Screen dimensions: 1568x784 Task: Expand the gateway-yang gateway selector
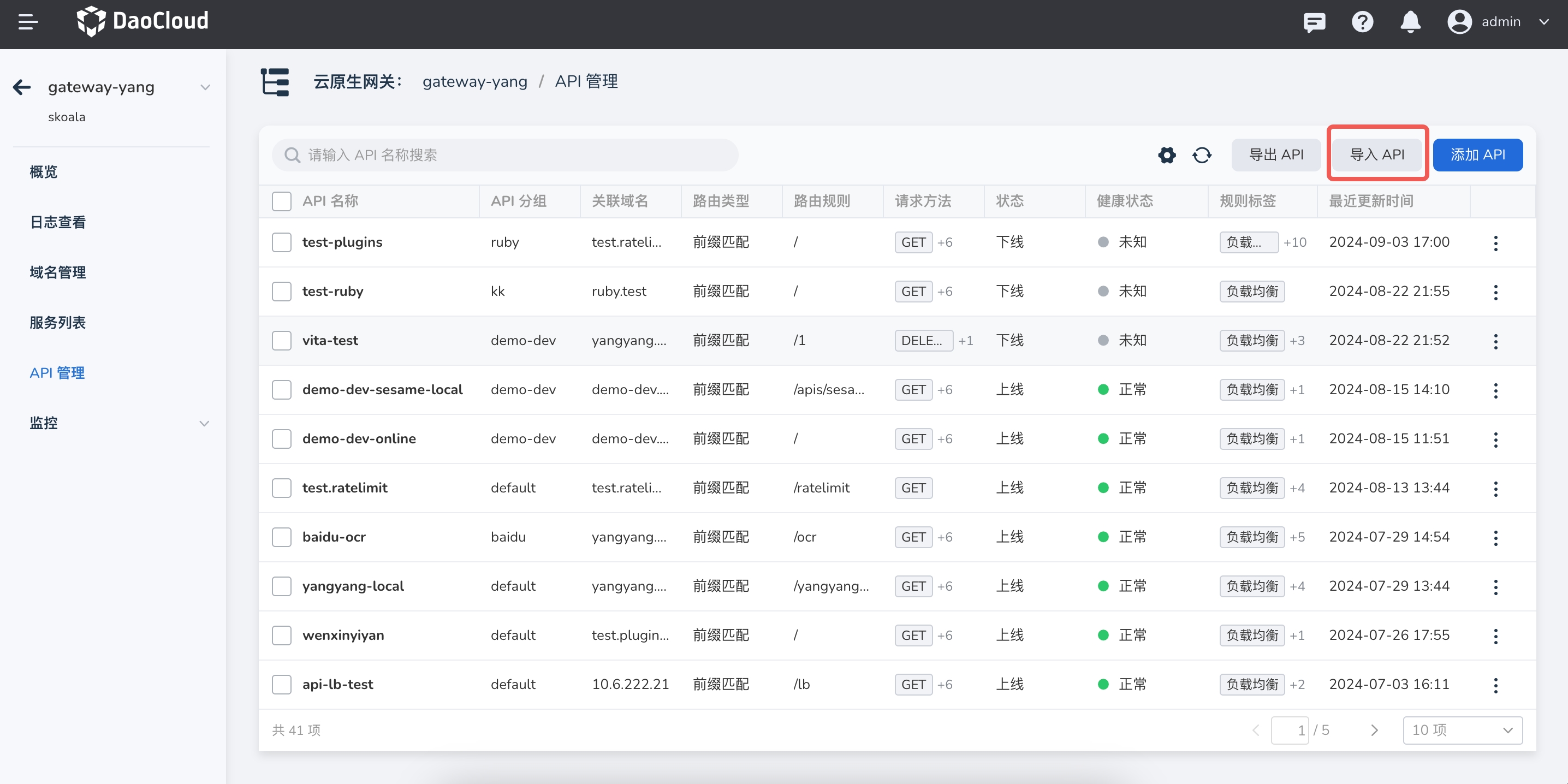pos(205,88)
